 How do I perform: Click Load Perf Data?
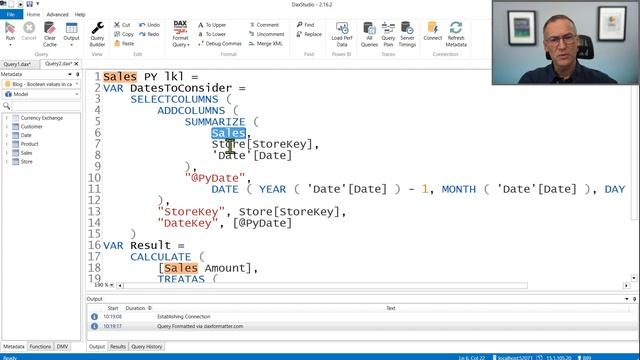click(x=342, y=34)
